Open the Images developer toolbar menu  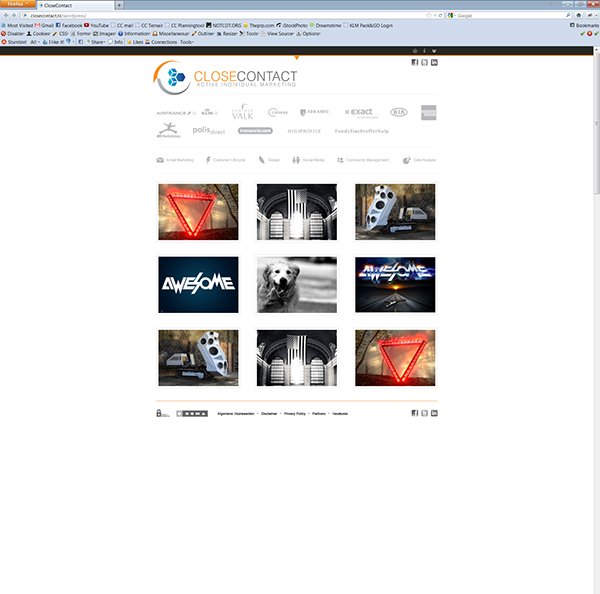[105, 34]
